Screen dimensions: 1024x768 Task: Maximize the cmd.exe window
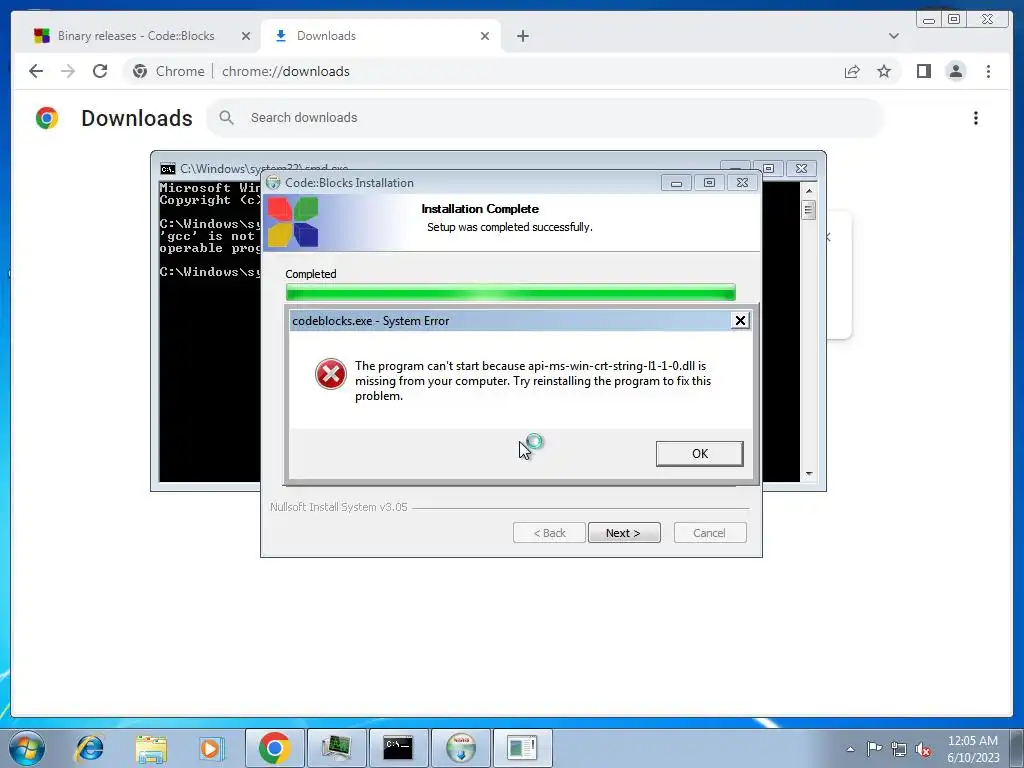[x=769, y=168]
